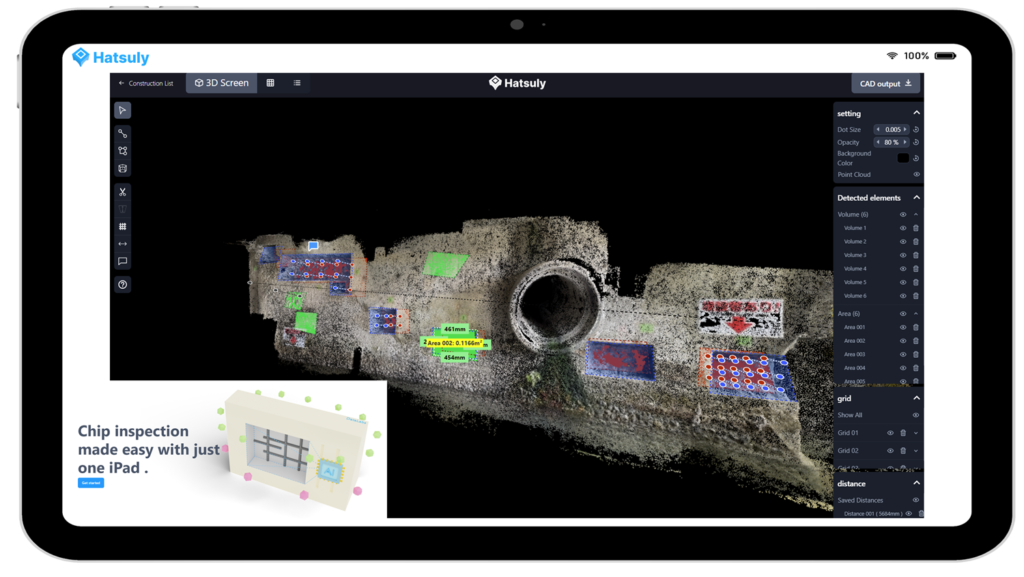Go back to Construction List
Screen dimensions: 1024x577
pos(146,84)
